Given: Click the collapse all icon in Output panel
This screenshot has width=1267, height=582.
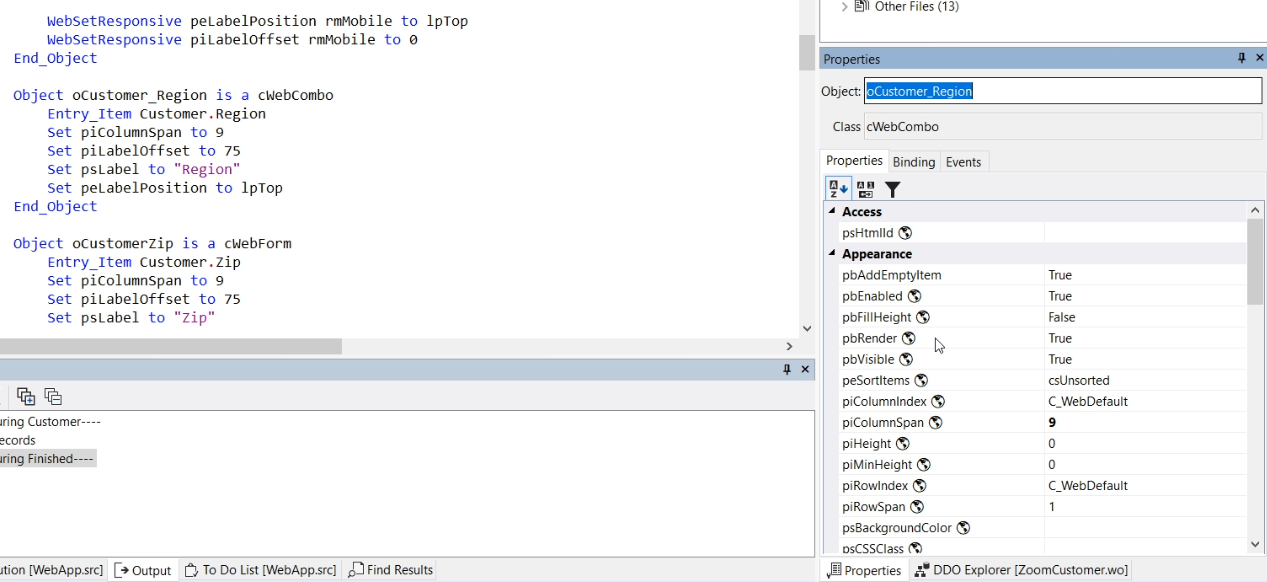Looking at the screenshot, I should coord(53,396).
